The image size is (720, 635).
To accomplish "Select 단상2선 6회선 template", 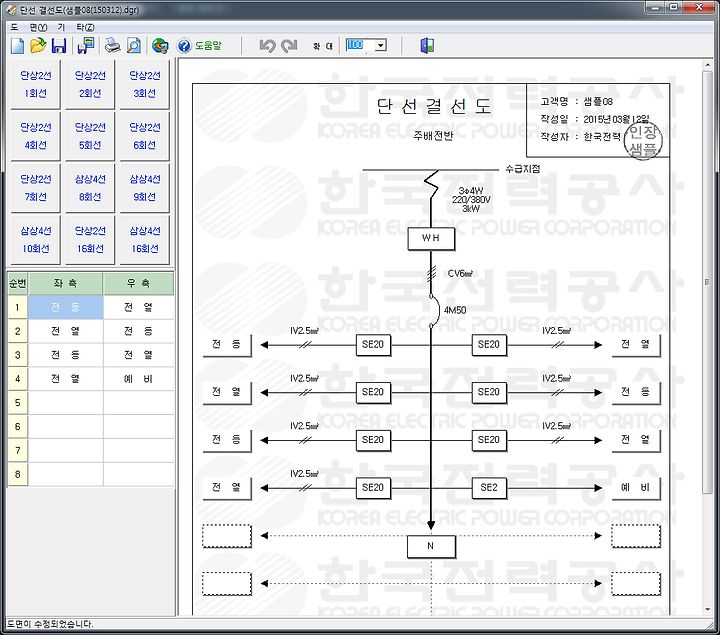I will point(145,136).
